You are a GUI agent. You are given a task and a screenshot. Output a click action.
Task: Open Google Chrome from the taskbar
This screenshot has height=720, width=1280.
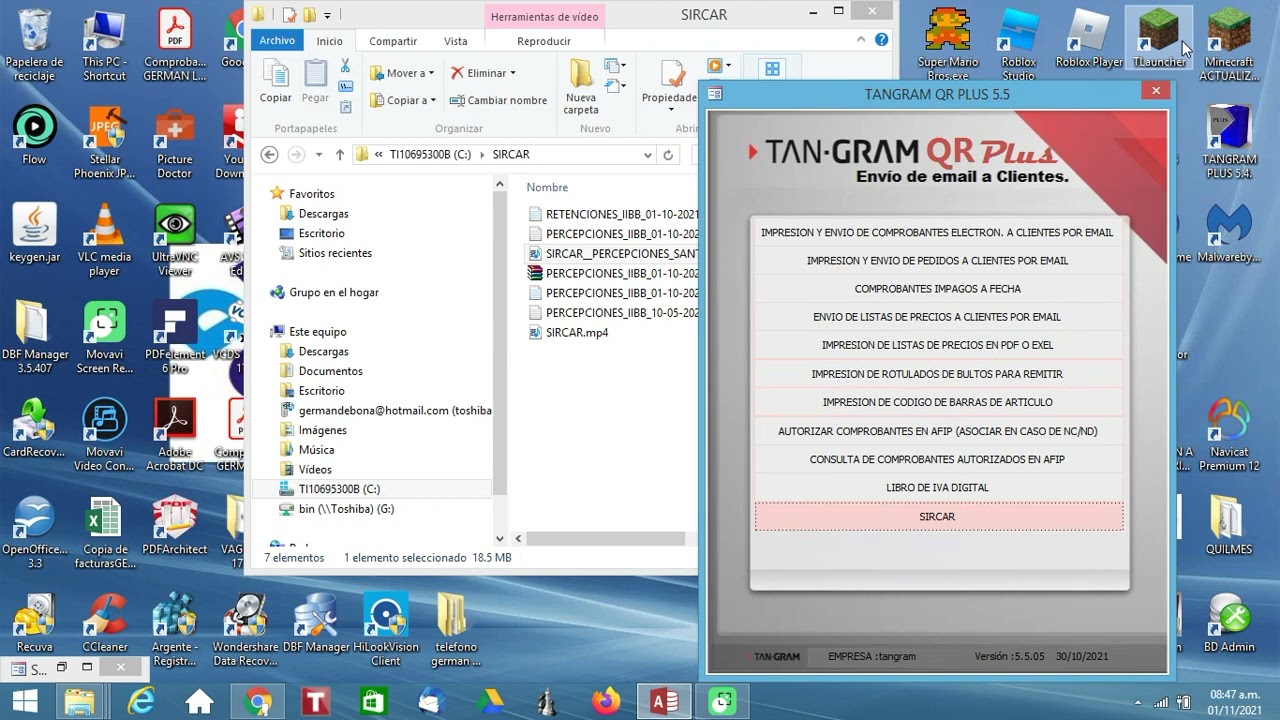[259, 702]
